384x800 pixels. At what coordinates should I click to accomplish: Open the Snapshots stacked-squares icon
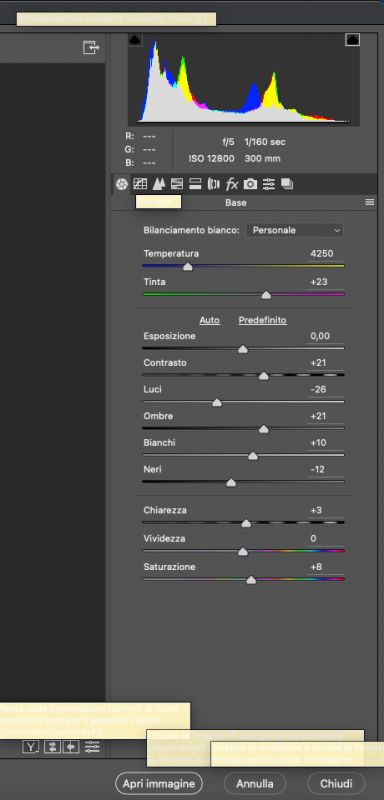coord(287,184)
